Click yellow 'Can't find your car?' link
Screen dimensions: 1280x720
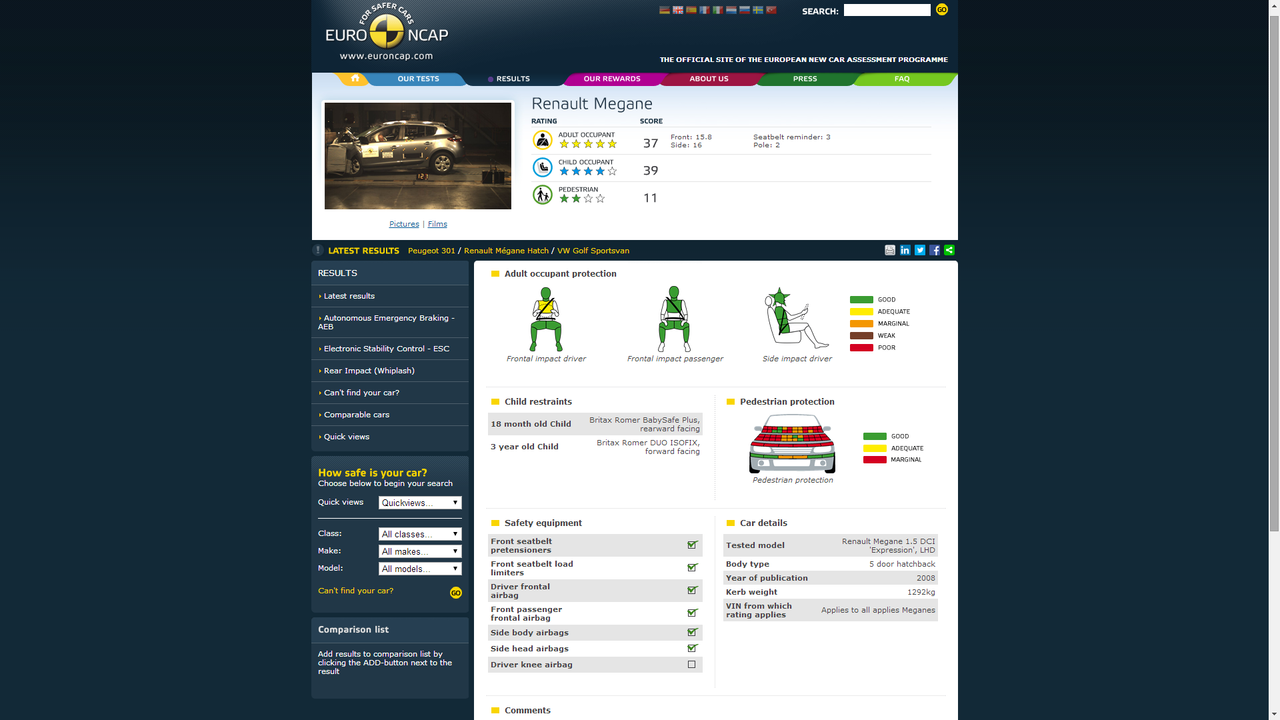(x=355, y=591)
